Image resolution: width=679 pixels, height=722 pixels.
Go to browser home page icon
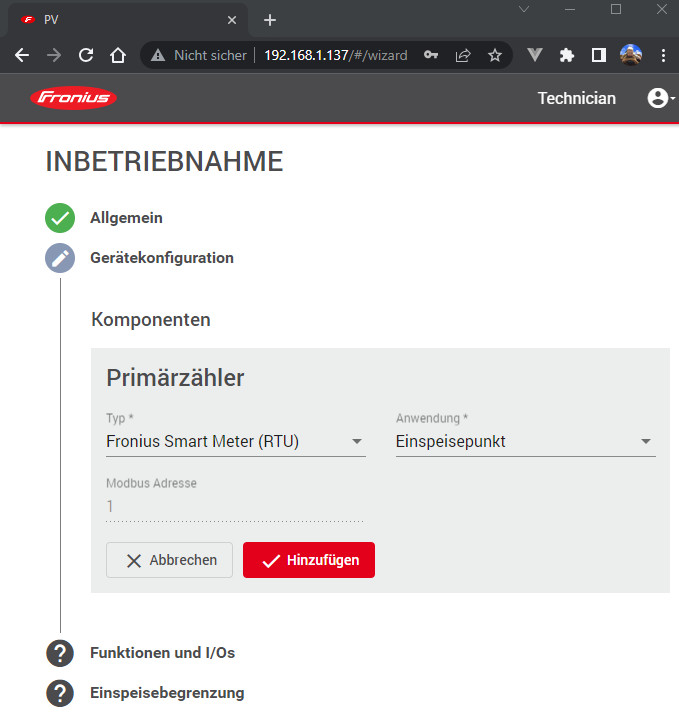click(x=118, y=56)
